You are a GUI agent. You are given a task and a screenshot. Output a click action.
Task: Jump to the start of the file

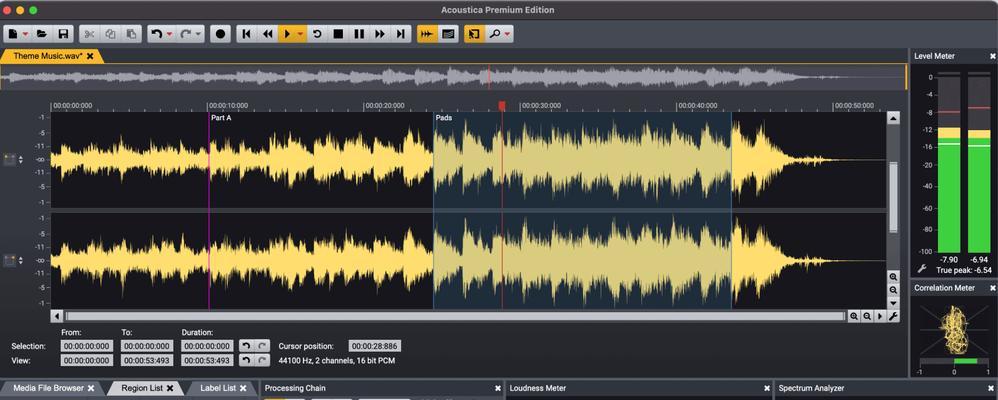click(246, 34)
